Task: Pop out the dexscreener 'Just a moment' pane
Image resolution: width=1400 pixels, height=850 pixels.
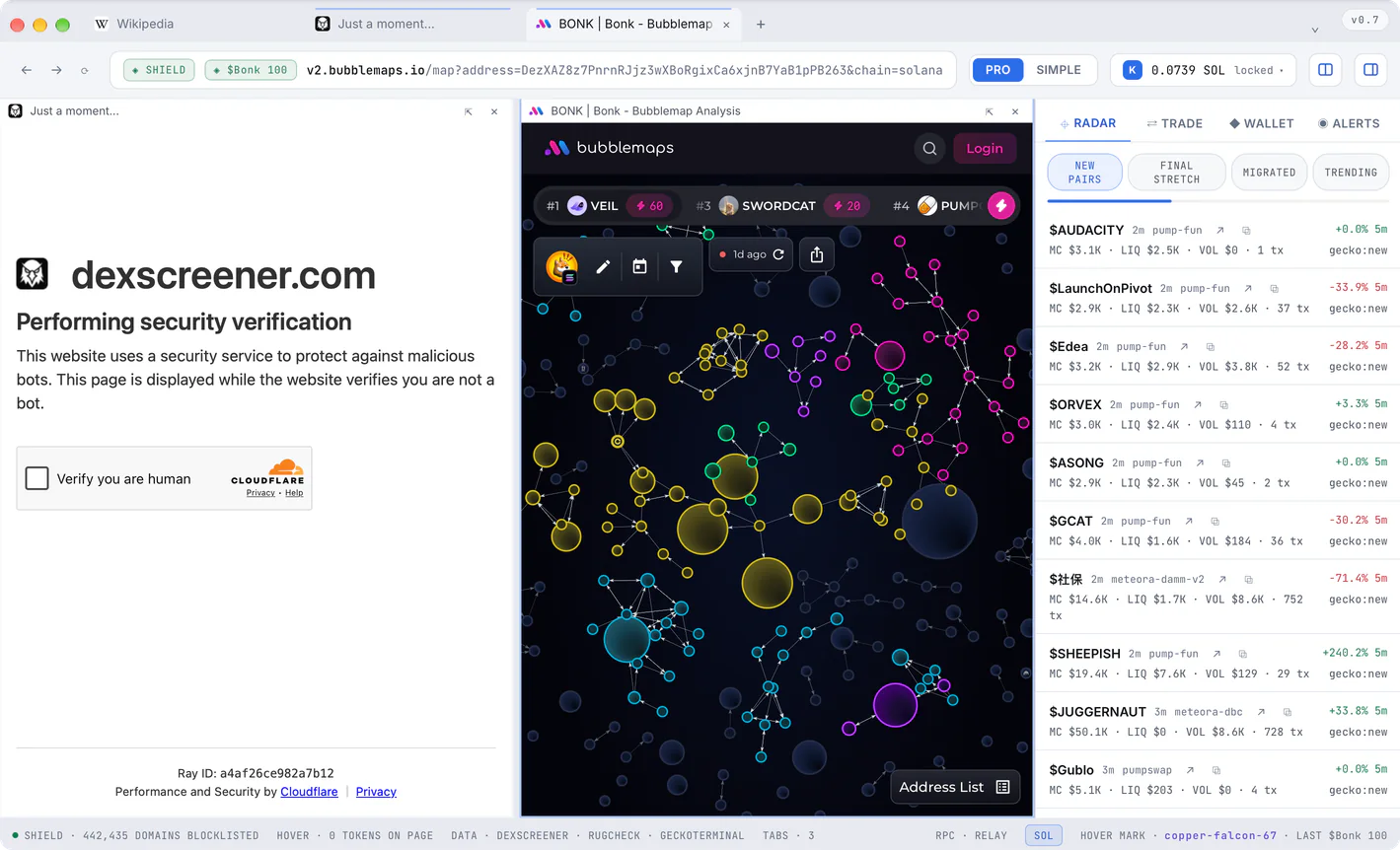Action: tap(469, 111)
